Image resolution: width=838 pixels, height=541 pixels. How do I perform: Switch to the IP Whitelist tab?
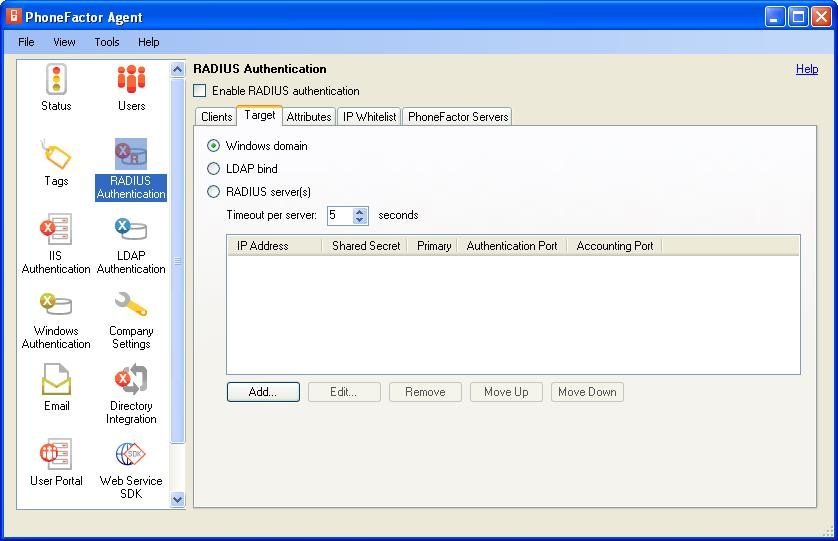point(369,117)
